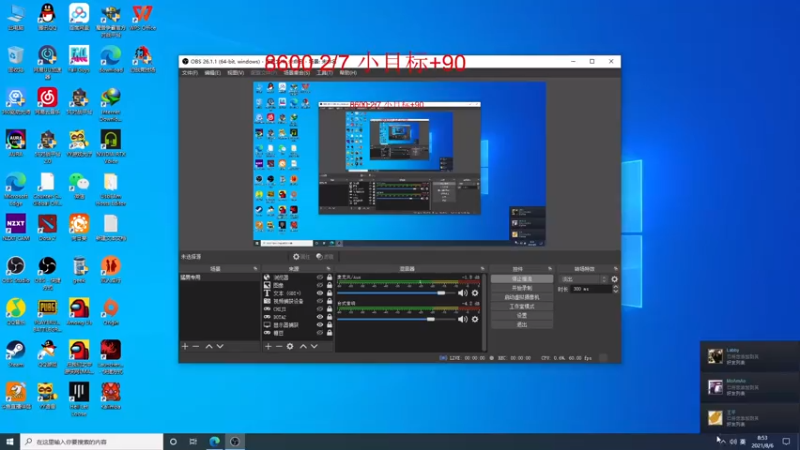This screenshot has width=800, height=450.
Task: Open OBS 设置 from the Controls panel
Action: click(x=521, y=316)
